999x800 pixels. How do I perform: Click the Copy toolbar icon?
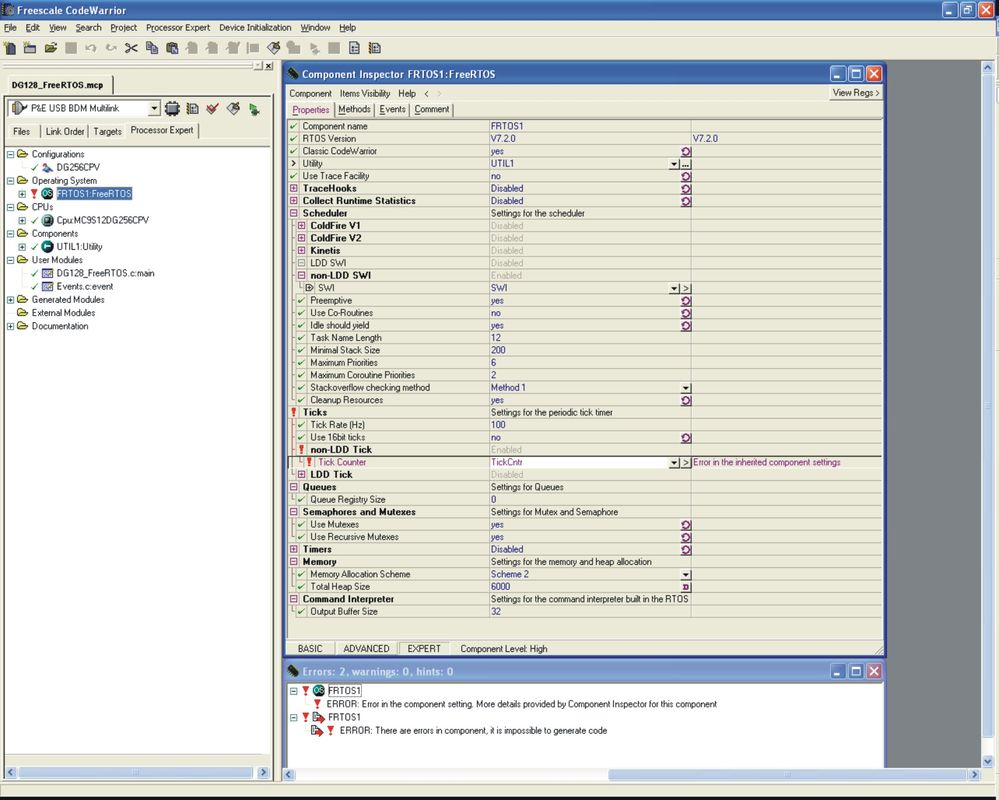click(152, 48)
